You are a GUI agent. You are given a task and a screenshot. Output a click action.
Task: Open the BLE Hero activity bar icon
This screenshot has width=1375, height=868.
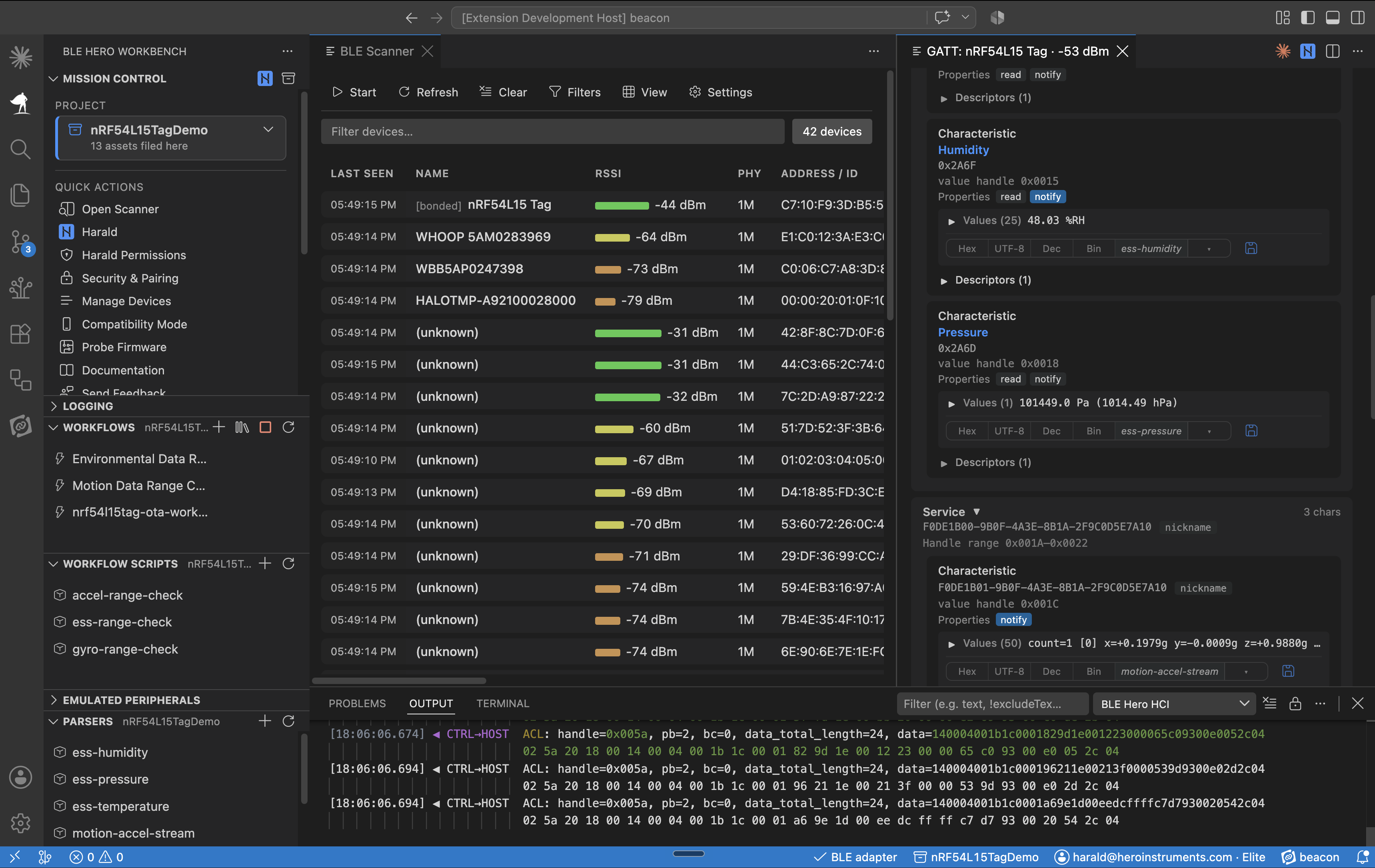tap(20, 103)
